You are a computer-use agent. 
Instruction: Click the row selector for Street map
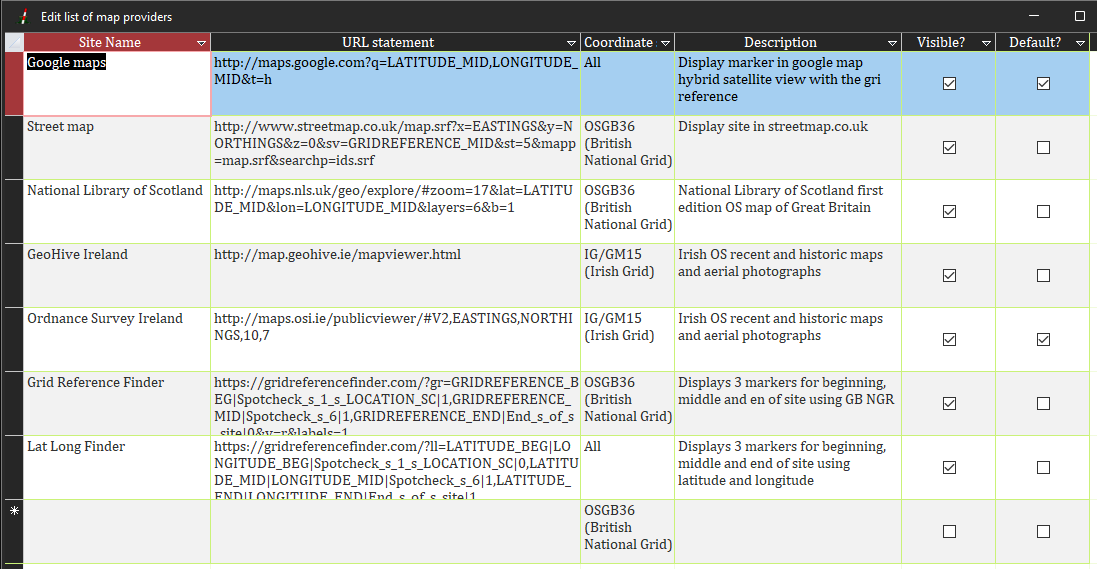[13, 147]
